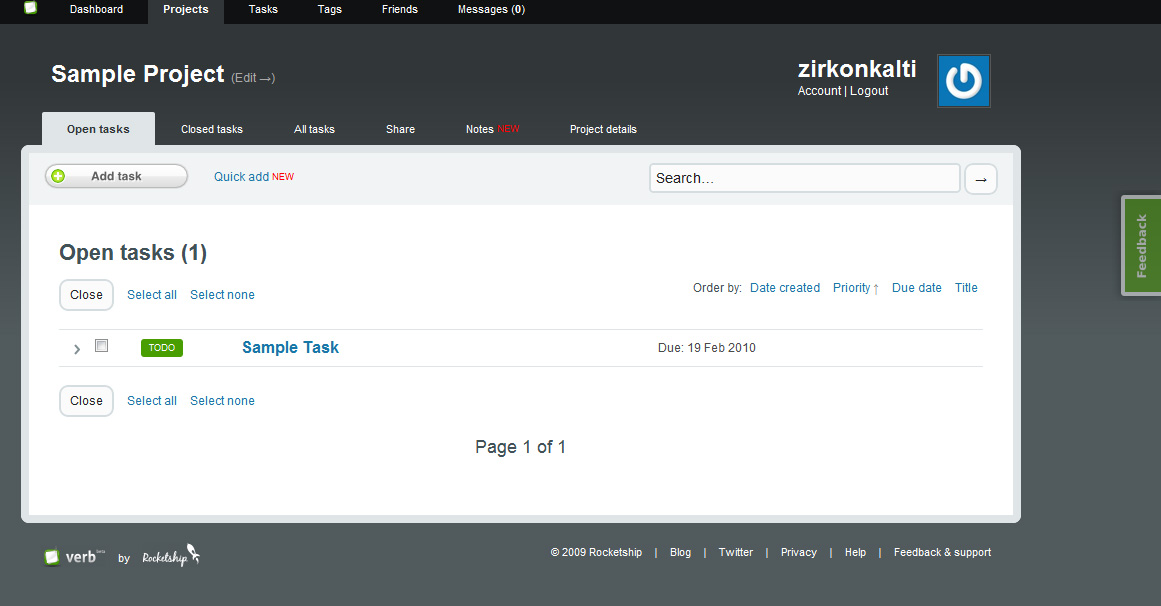
Task: Switch to the Closed tasks tab
Action: point(212,129)
